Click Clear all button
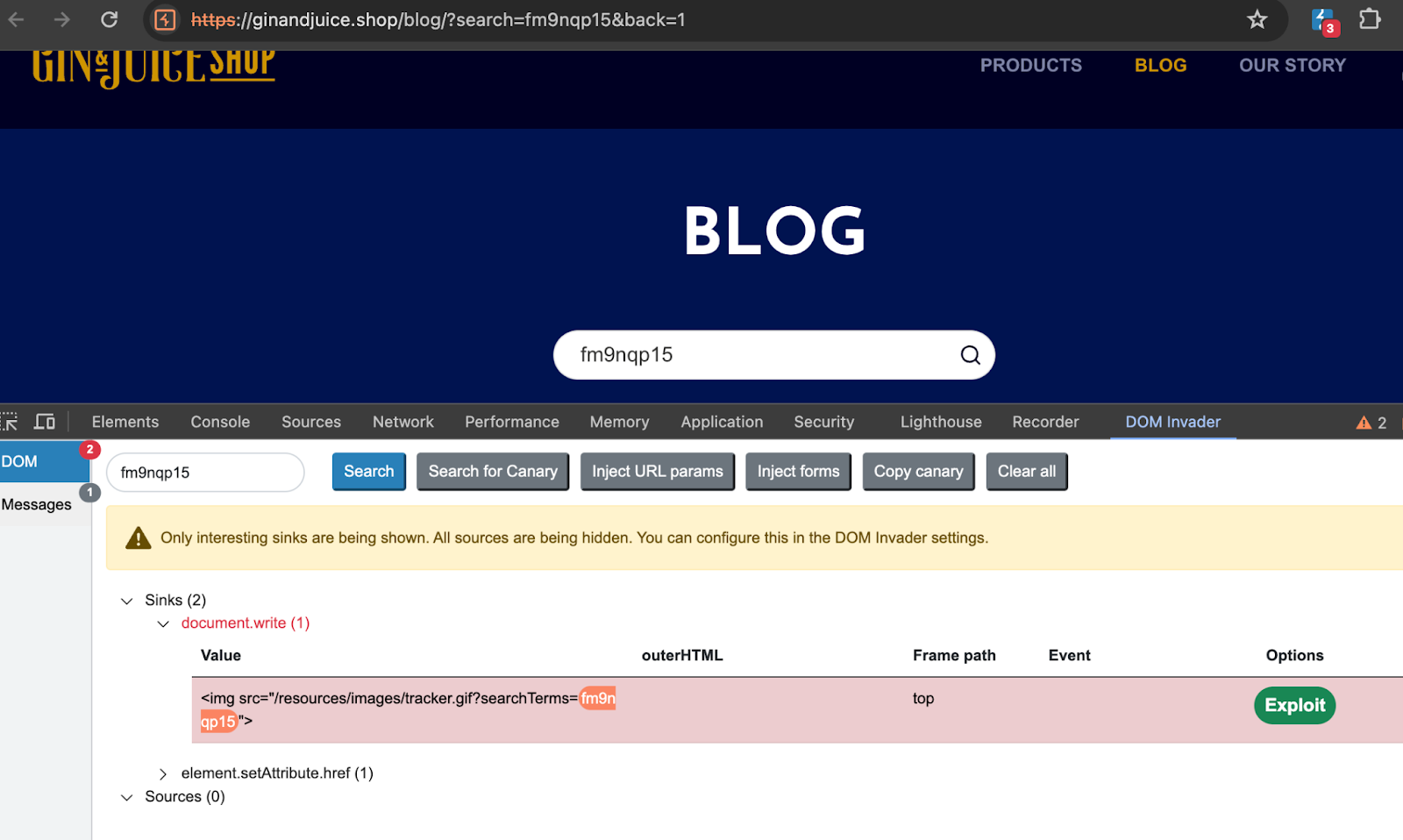Screen dimensions: 1403x840 tap(1027, 472)
